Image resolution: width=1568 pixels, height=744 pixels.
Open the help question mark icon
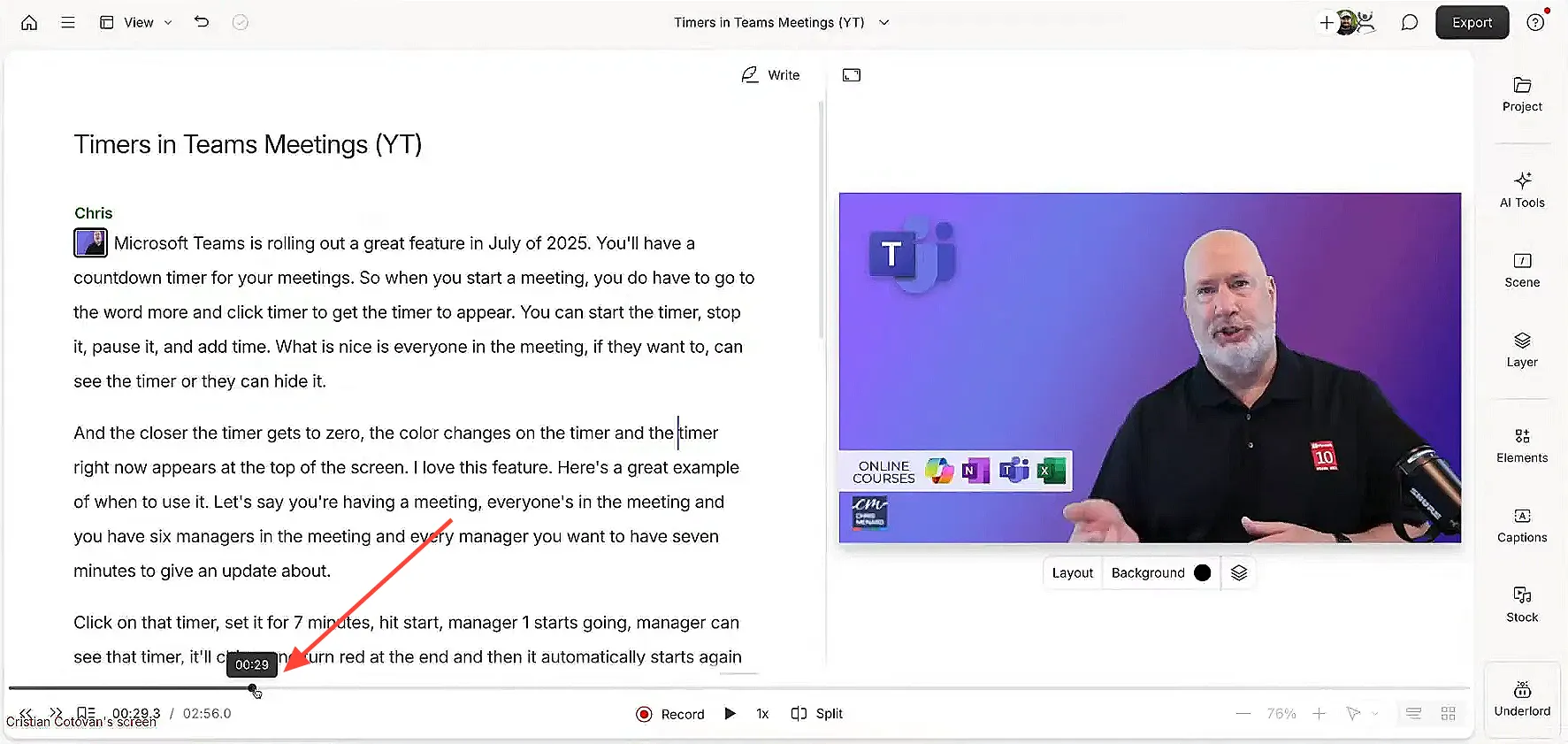click(1535, 23)
